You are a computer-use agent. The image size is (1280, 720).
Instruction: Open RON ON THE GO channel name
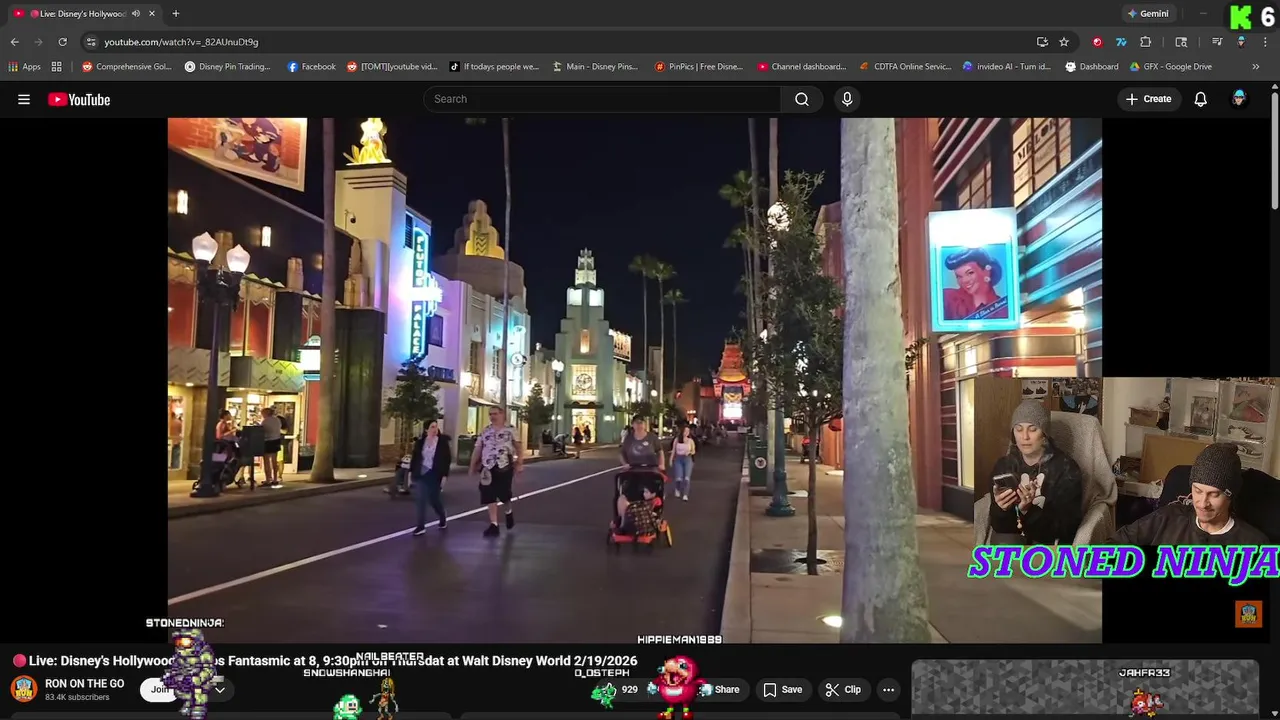tap(85, 684)
